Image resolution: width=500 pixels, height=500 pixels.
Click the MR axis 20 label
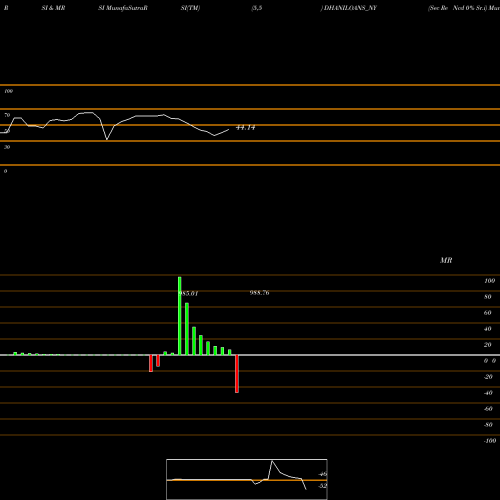click(x=488, y=345)
